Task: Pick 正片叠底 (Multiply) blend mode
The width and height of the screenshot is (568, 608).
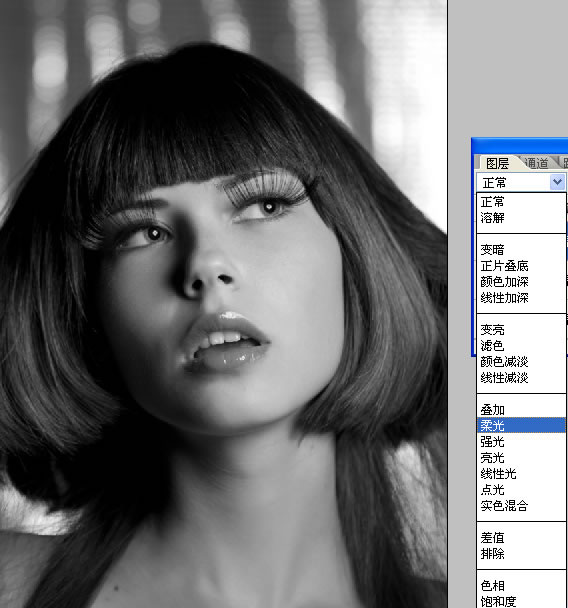Action: coord(521,266)
